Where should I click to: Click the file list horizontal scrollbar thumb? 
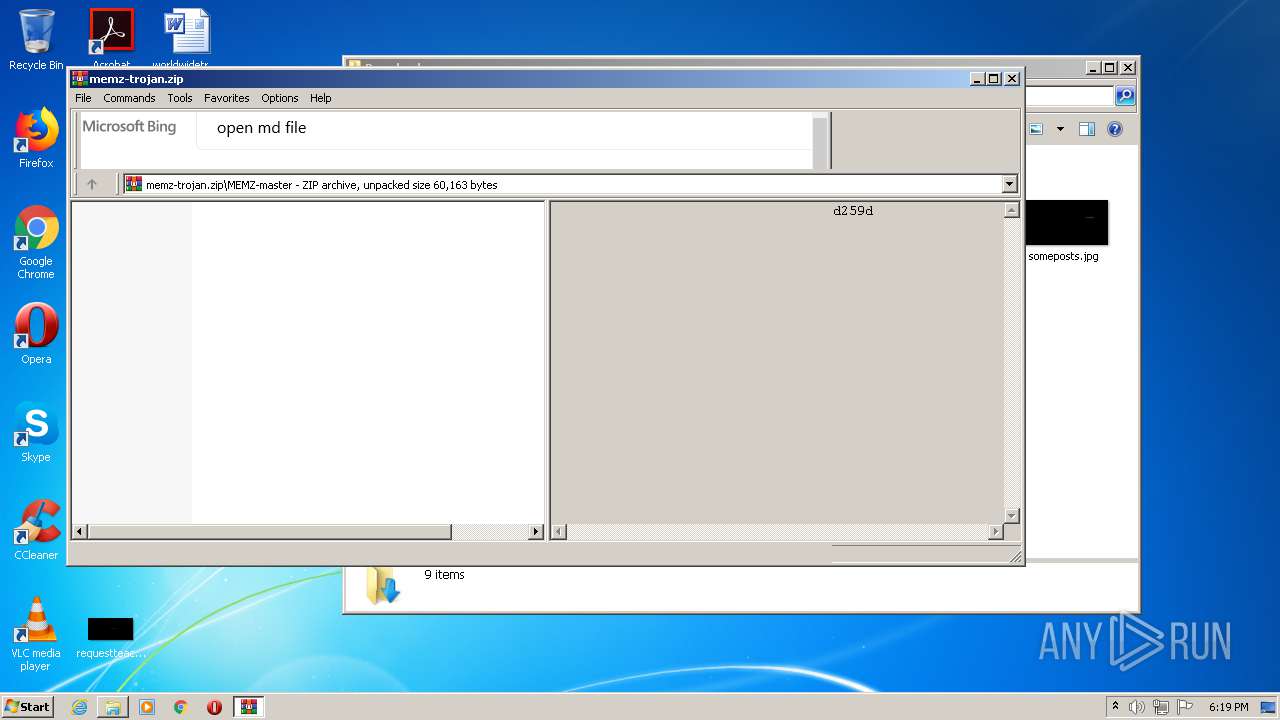tap(268, 532)
